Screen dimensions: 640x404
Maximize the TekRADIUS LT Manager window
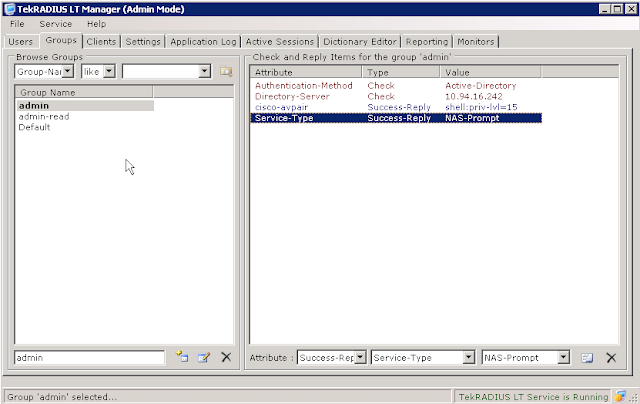618,9
